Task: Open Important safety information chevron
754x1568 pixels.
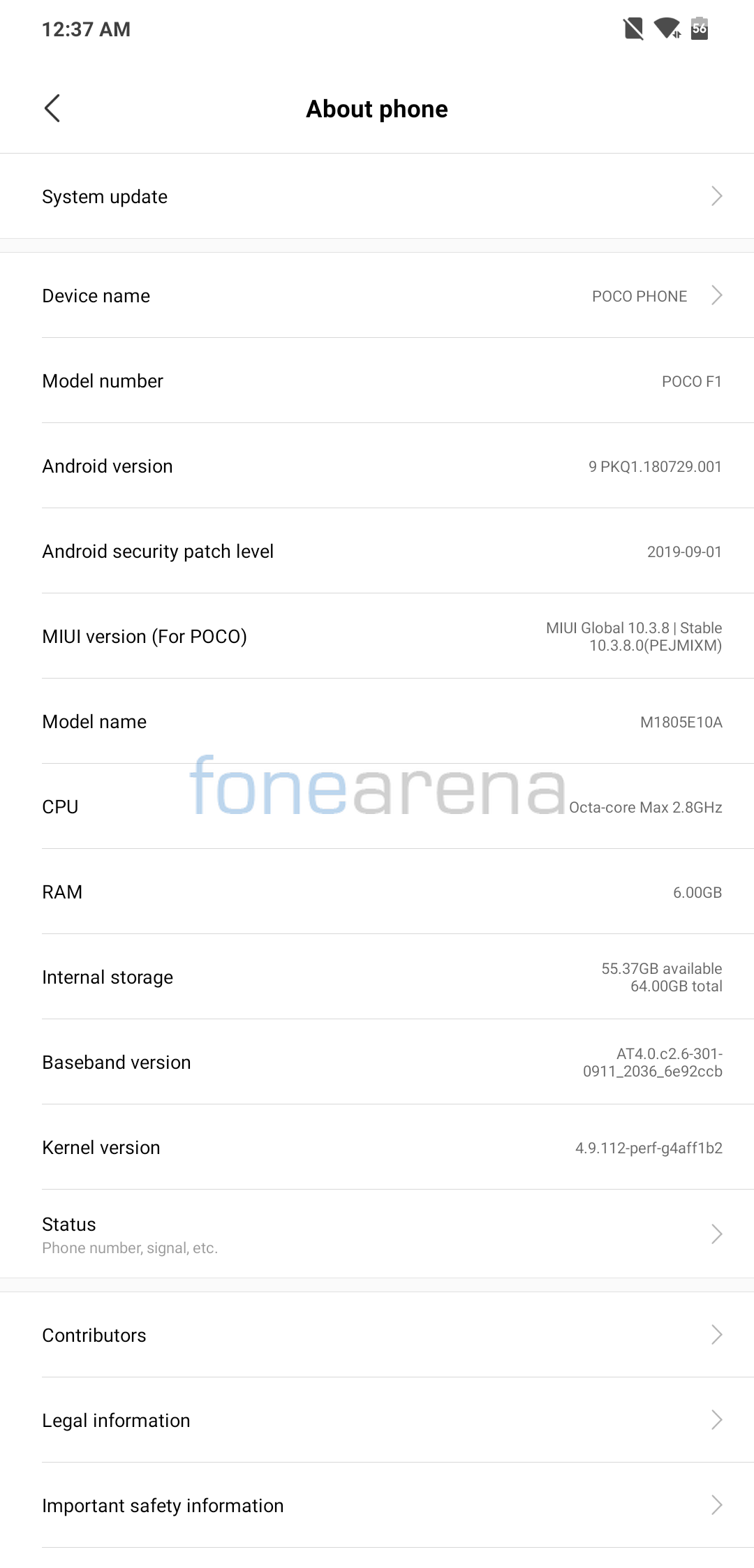Action: coord(716,1504)
